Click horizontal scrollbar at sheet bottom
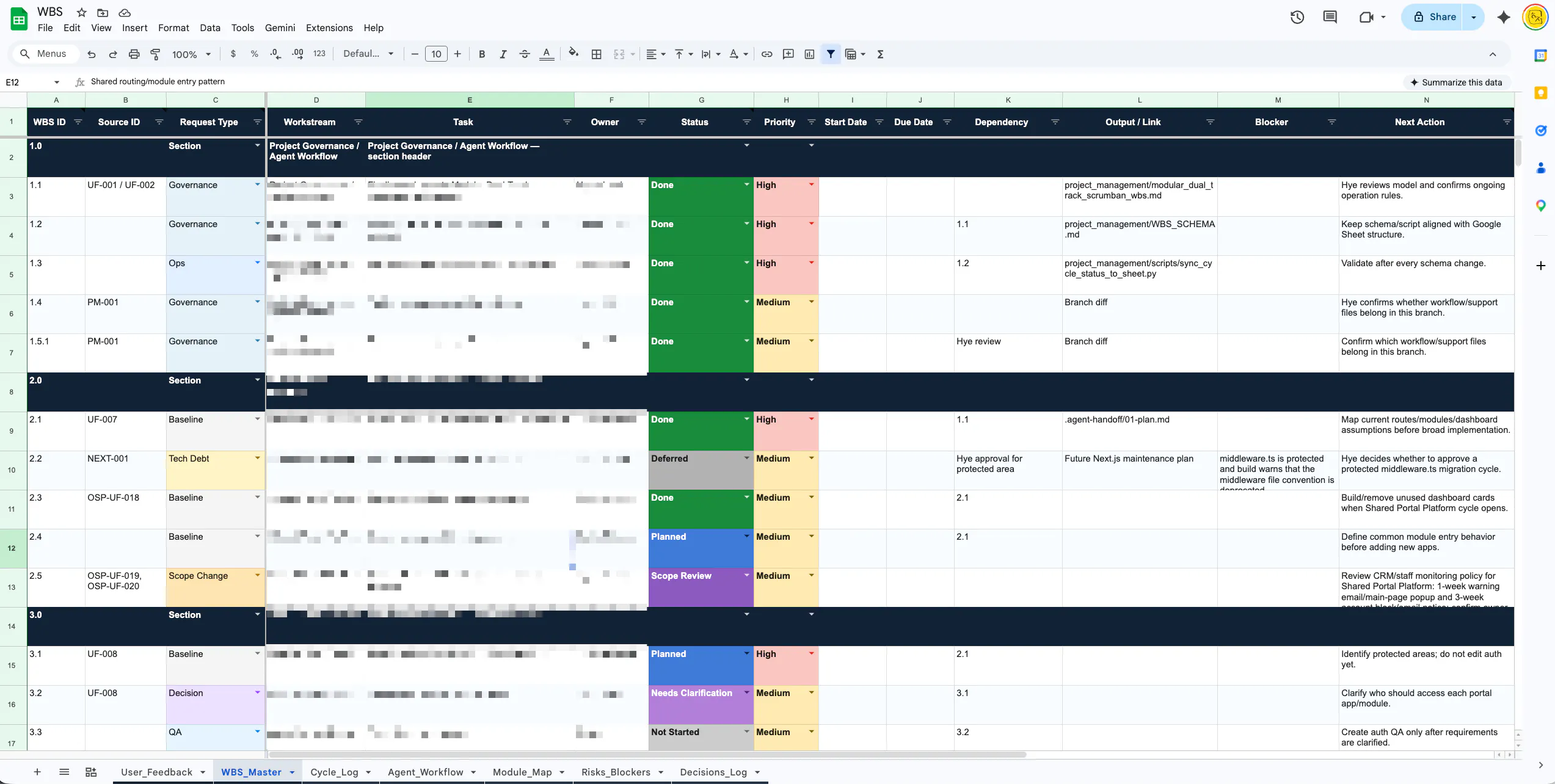1555x784 pixels. click(647, 755)
